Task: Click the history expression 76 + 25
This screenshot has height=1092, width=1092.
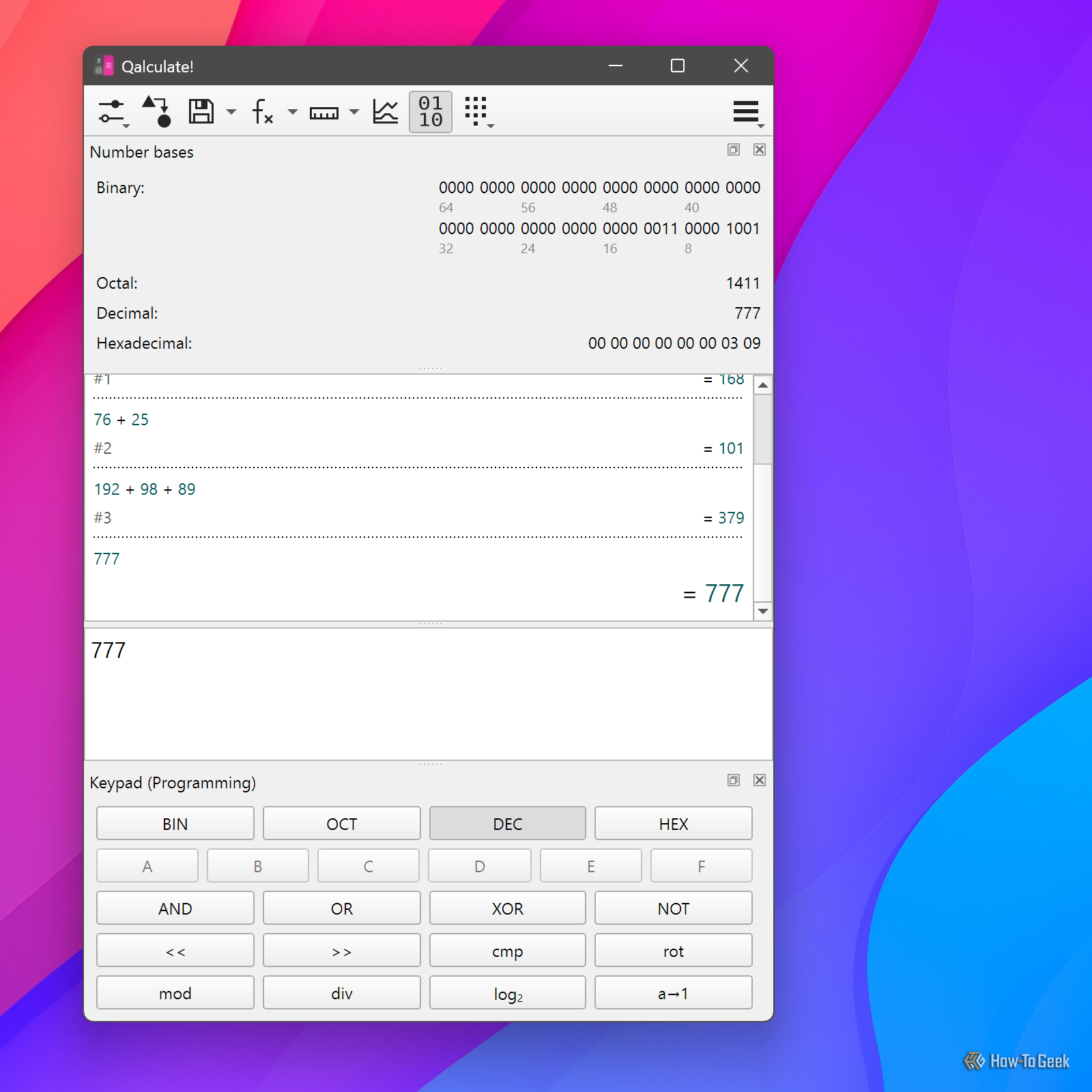Action: pyautogui.click(x=121, y=420)
